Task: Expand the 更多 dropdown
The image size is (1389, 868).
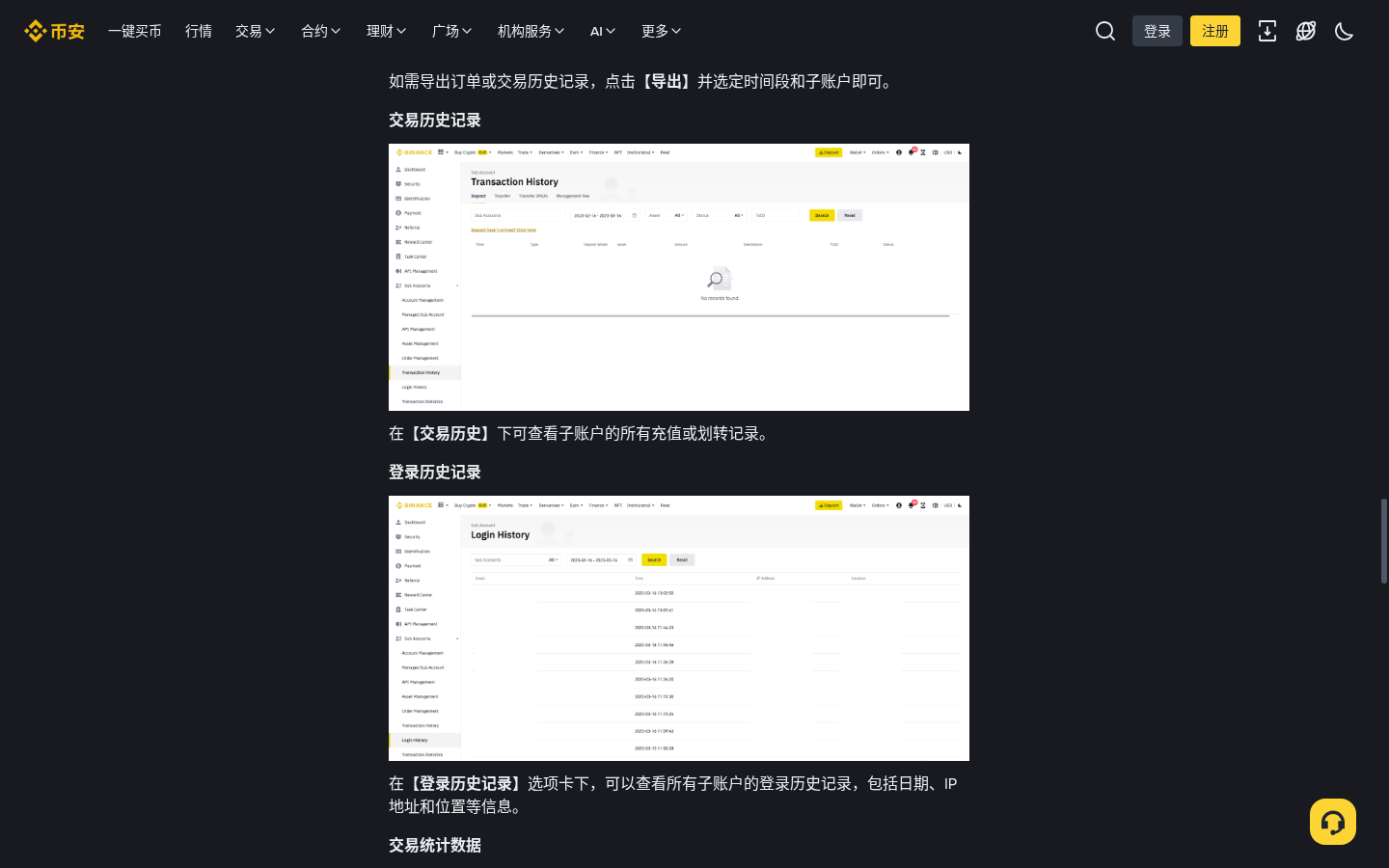Action: (x=662, y=31)
